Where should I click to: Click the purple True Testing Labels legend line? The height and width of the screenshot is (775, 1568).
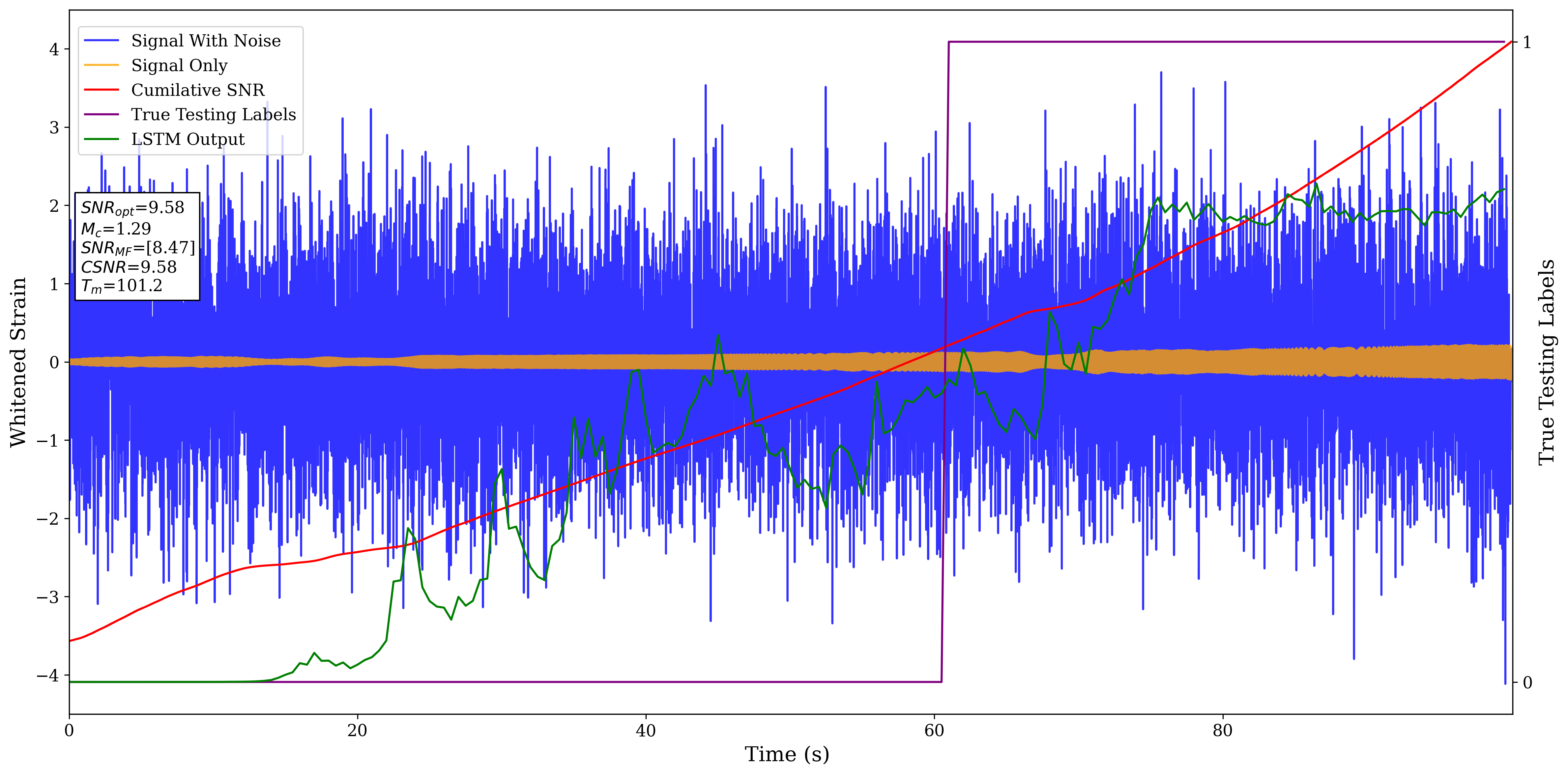(x=102, y=114)
